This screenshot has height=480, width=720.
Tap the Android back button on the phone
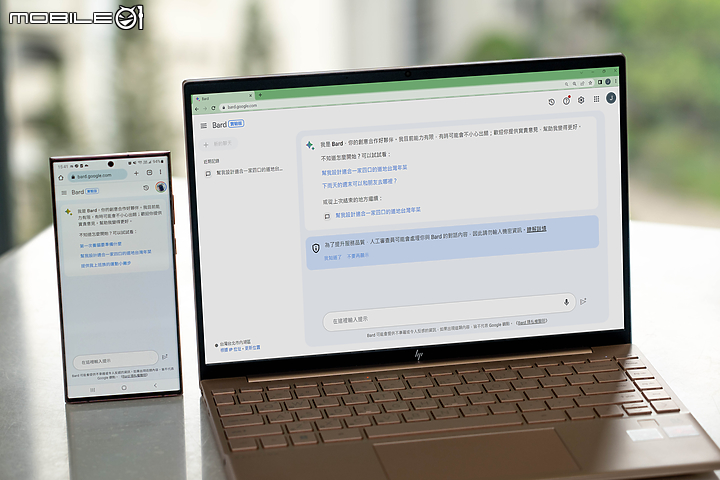tap(155, 385)
